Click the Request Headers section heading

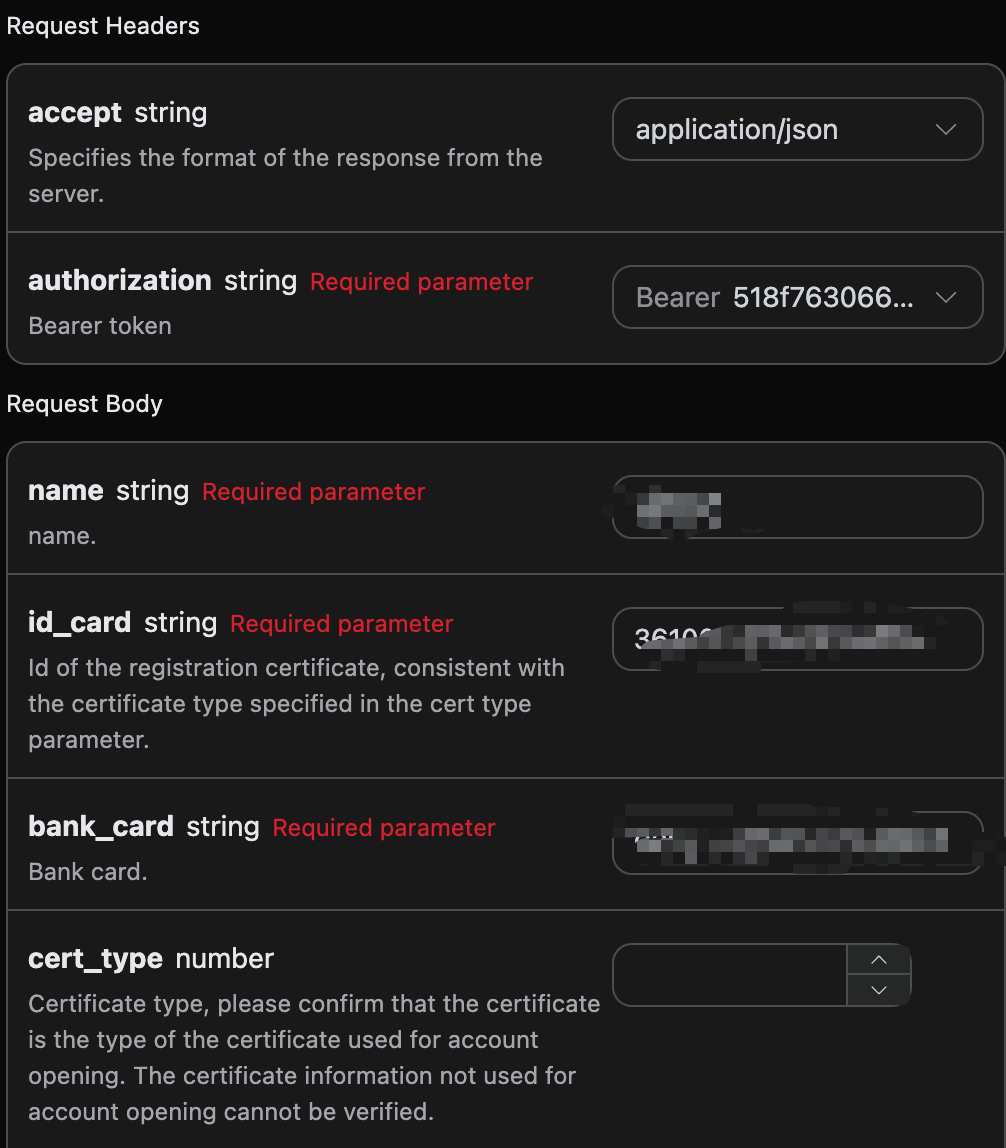pos(103,26)
